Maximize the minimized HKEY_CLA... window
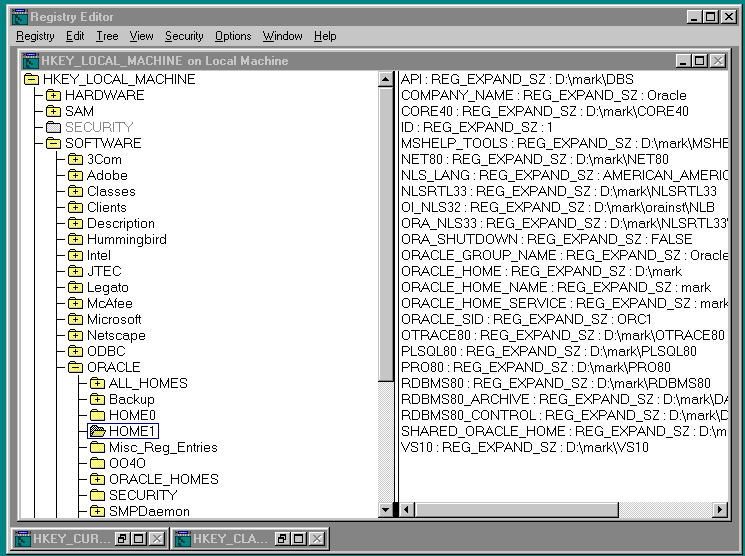The width and height of the screenshot is (745, 556). tap(299, 538)
